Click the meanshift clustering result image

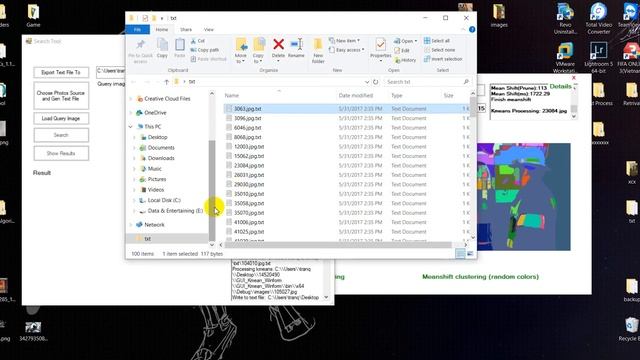pos(524,197)
